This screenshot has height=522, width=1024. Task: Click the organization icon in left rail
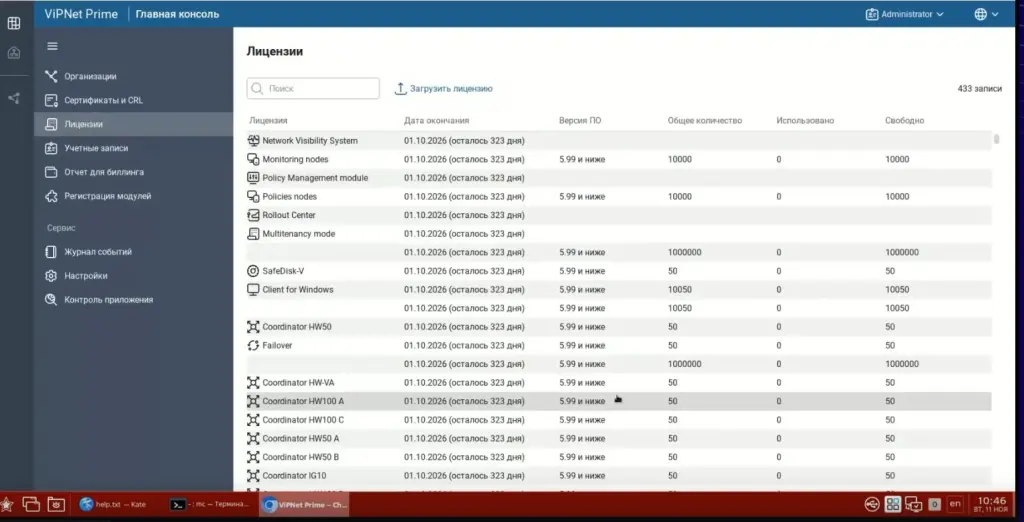click(x=14, y=53)
